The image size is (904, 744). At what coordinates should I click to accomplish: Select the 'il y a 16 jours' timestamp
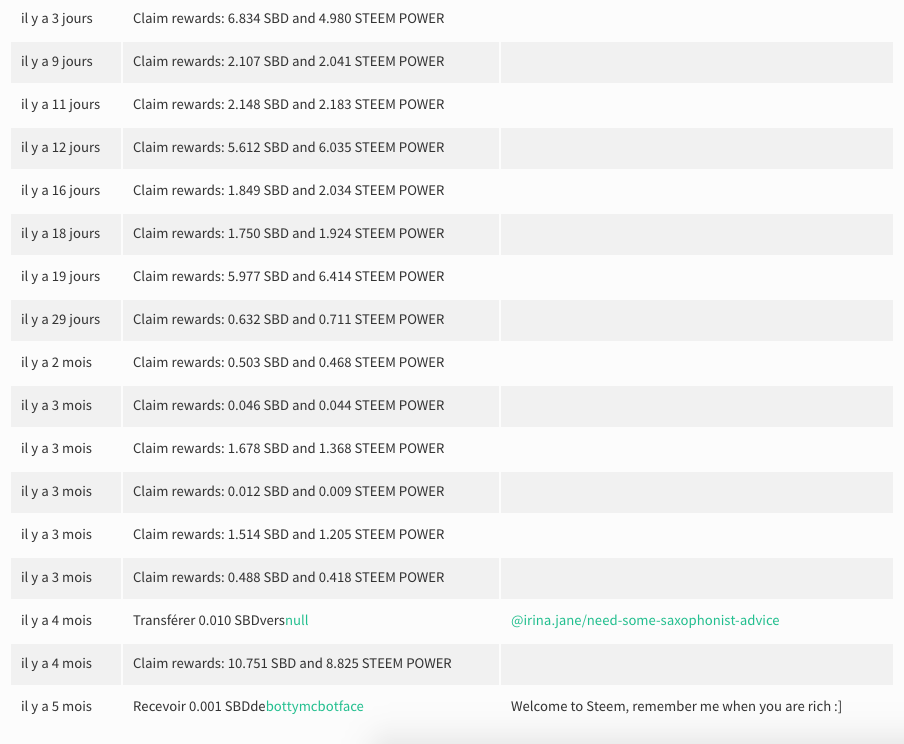(x=61, y=190)
